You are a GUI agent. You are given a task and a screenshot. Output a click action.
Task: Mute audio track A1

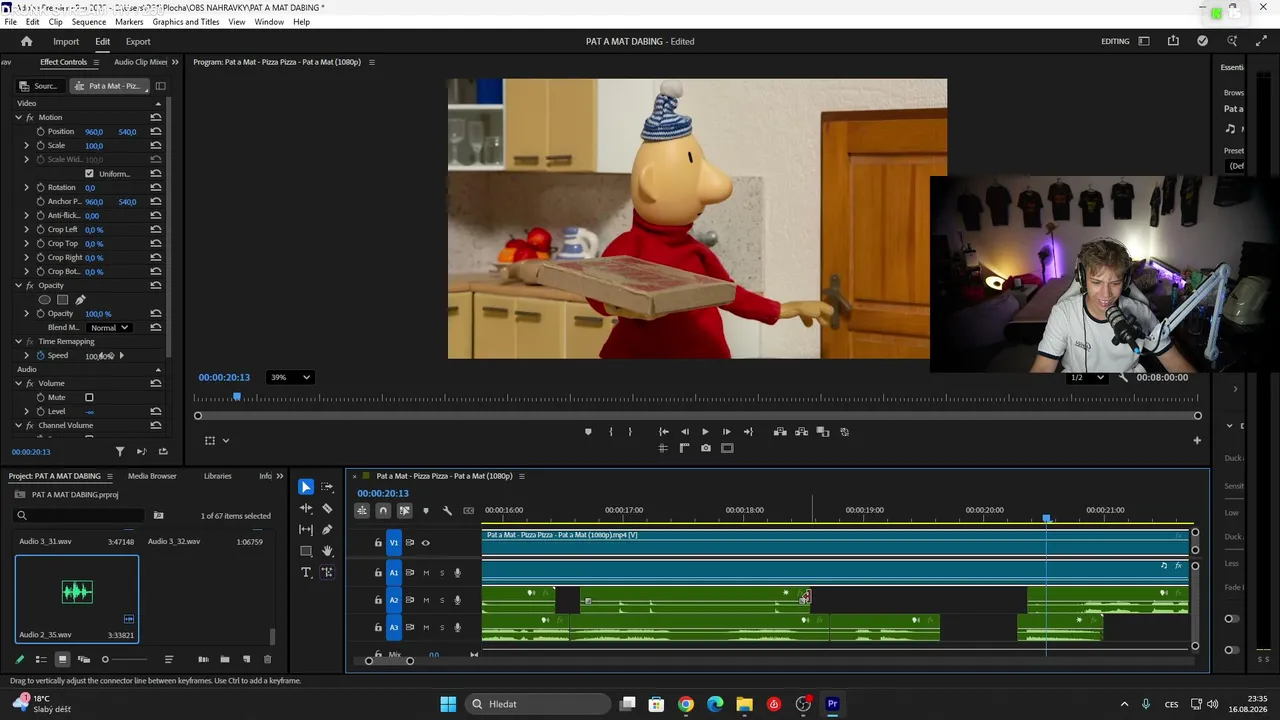426,573
